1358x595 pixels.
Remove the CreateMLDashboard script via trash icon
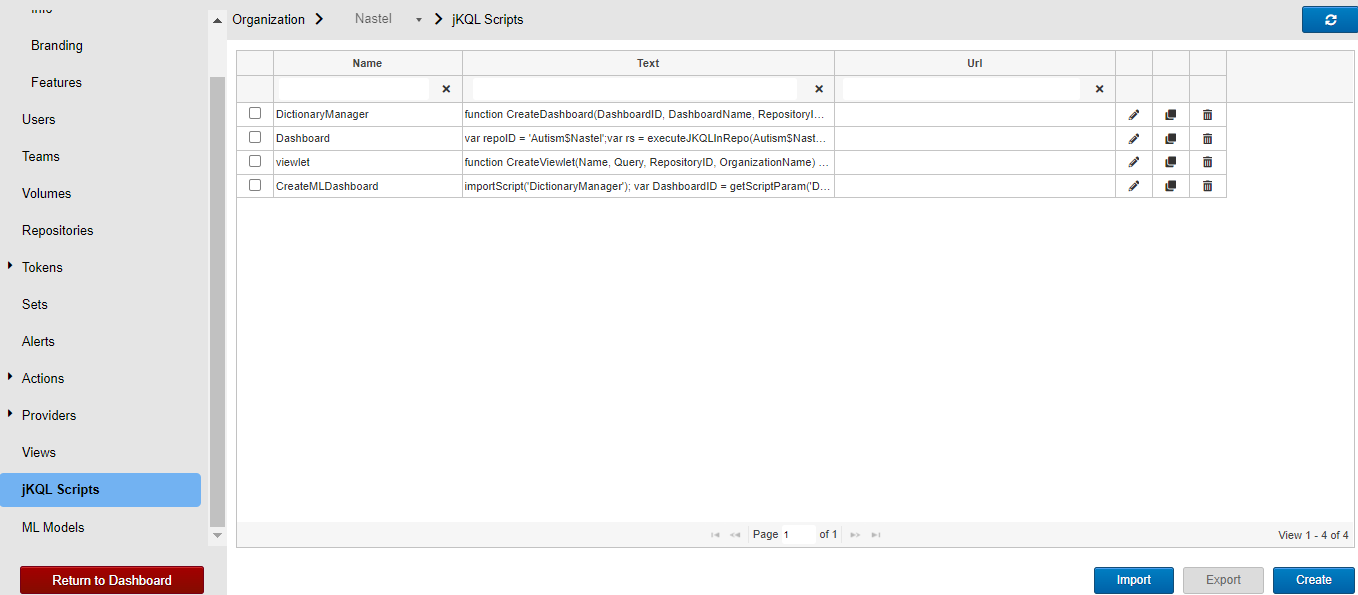pyautogui.click(x=1207, y=186)
